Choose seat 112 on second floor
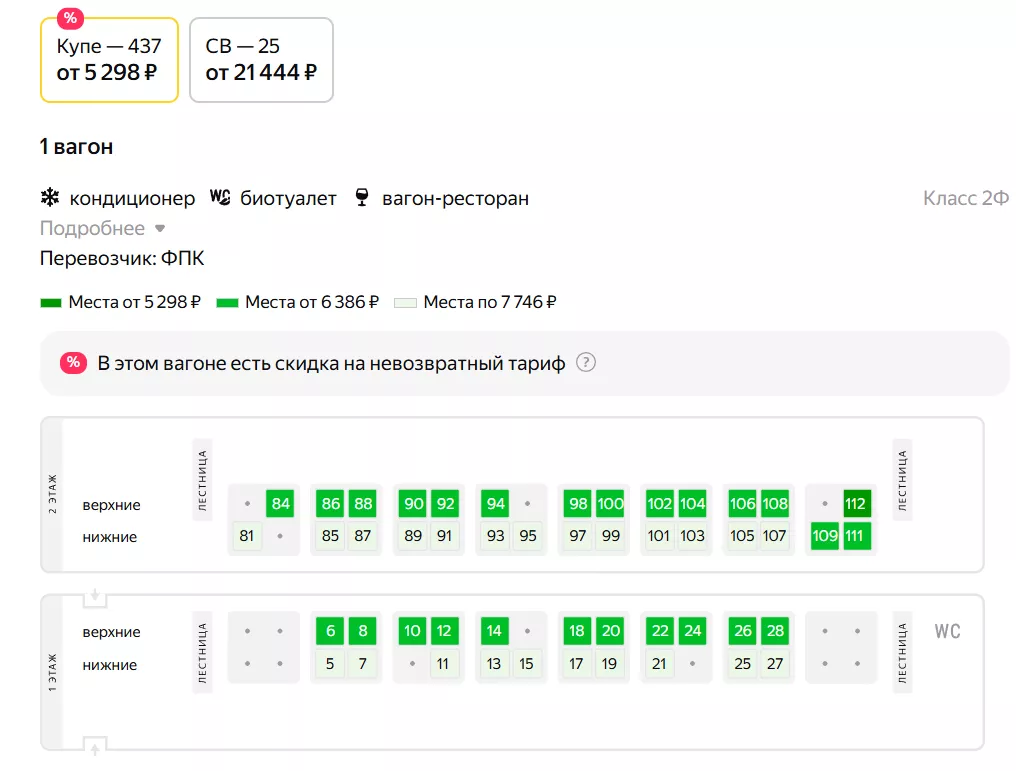 [x=856, y=504]
